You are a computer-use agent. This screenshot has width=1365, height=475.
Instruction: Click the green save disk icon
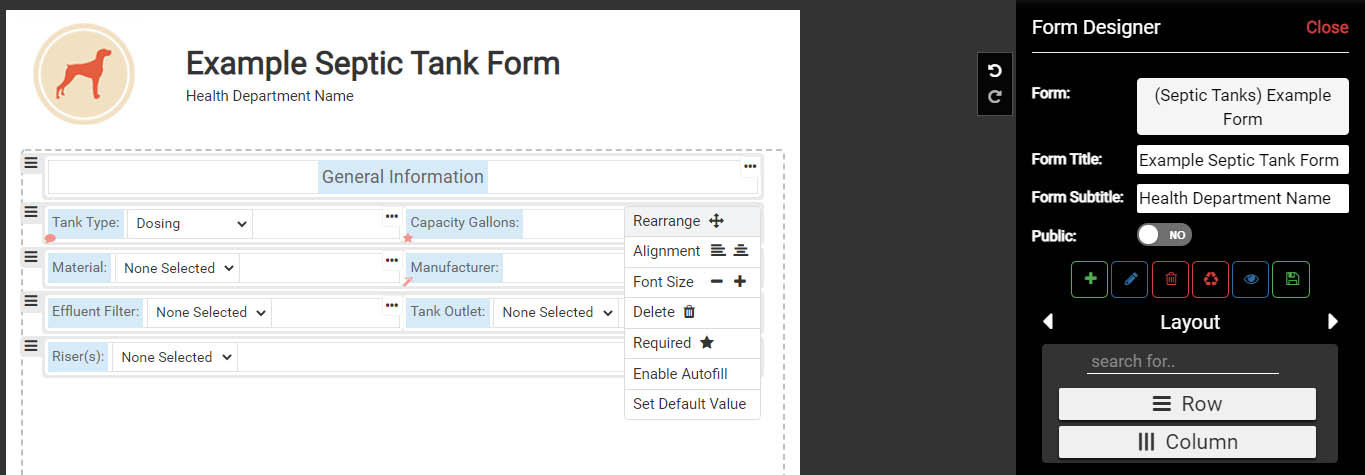coord(1291,280)
